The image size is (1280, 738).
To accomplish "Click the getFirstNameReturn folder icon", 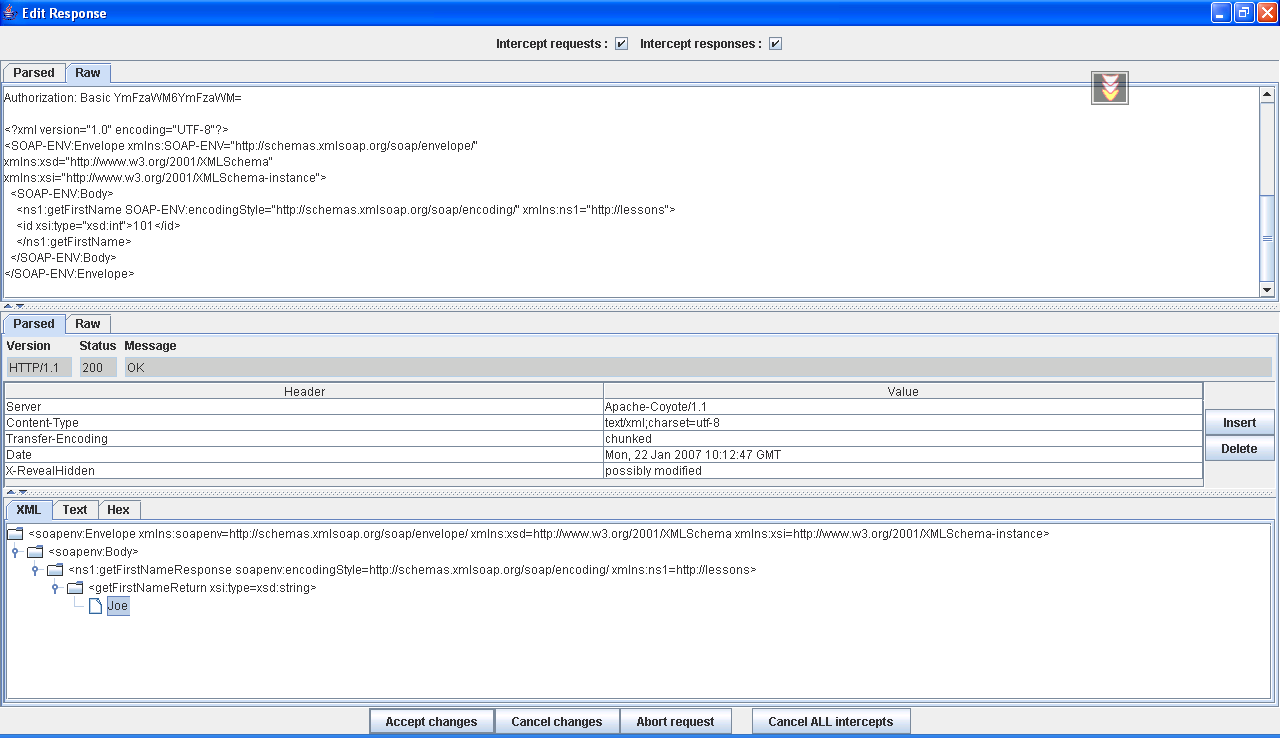I will (75, 588).
